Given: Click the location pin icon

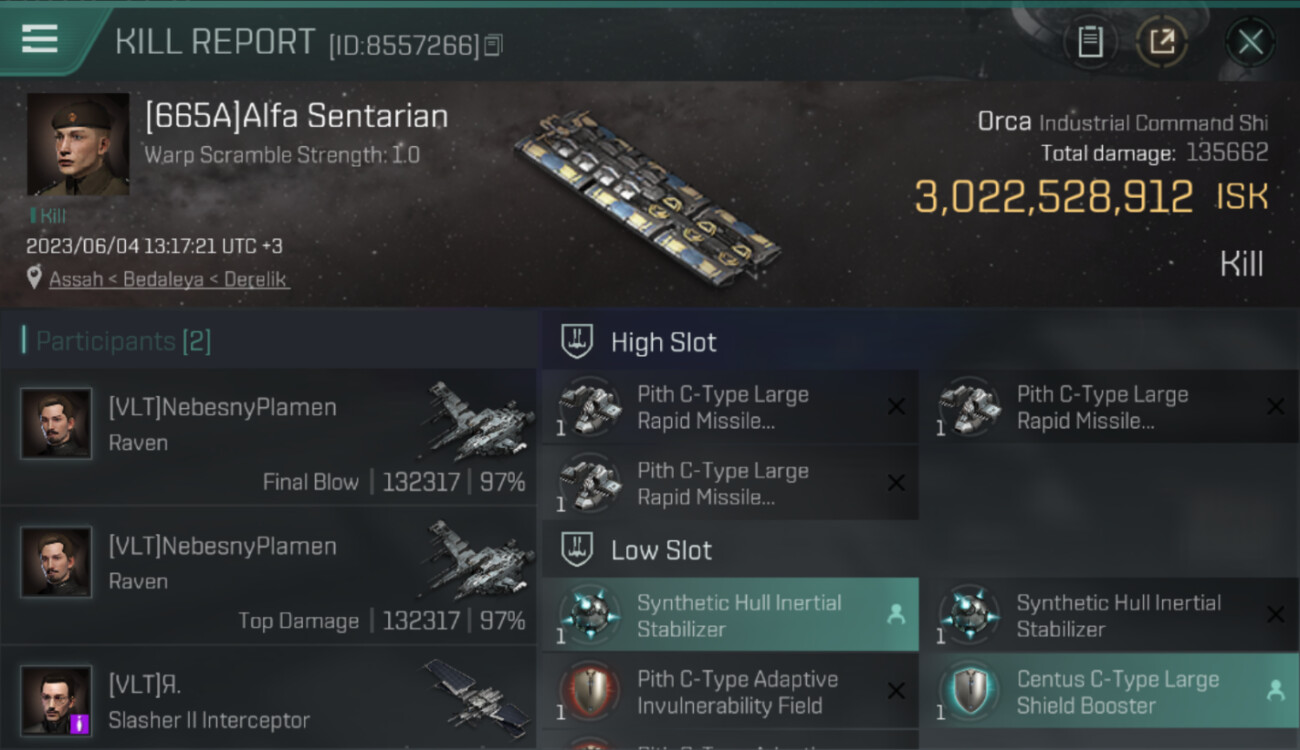Looking at the screenshot, I should click(x=36, y=279).
